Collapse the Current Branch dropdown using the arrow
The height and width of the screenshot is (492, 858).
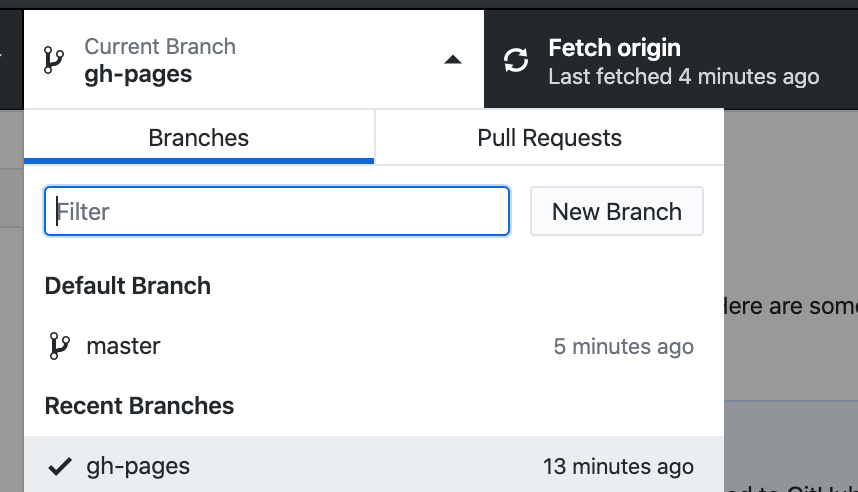(x=453, y=60)
